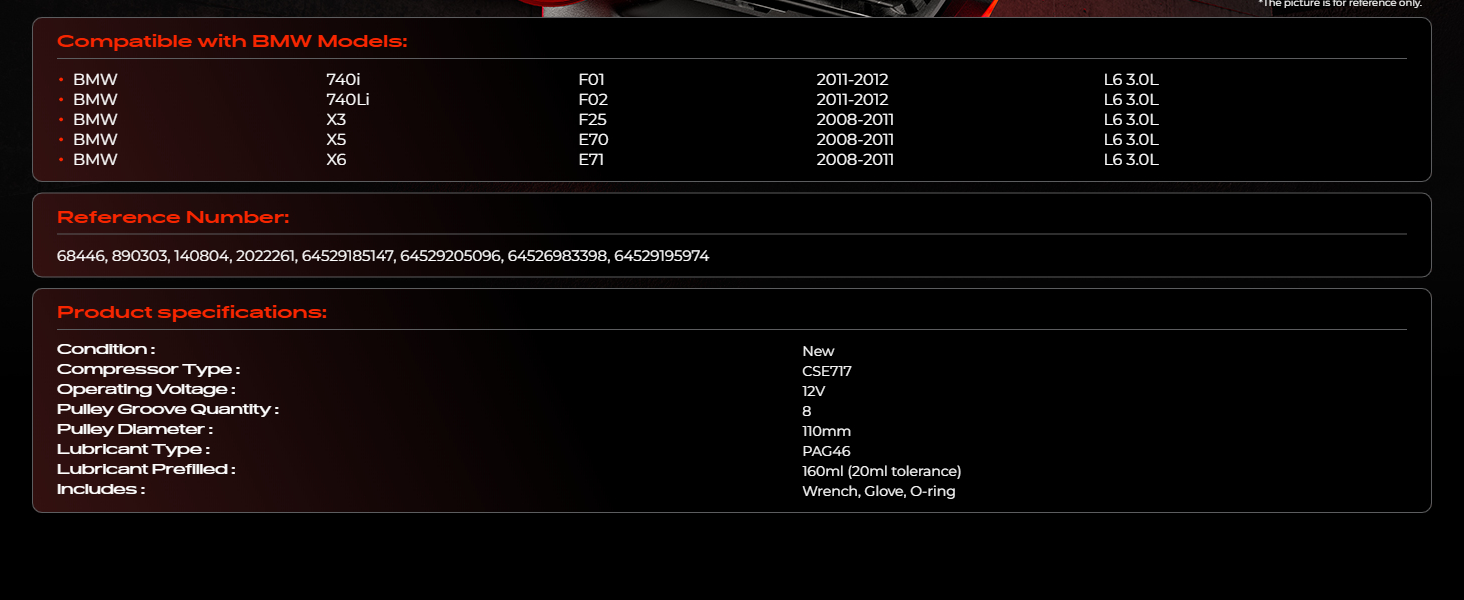
Task: Select pulley groove quantity value '8'
Action: pyautogui.click(x=807, y=411)
